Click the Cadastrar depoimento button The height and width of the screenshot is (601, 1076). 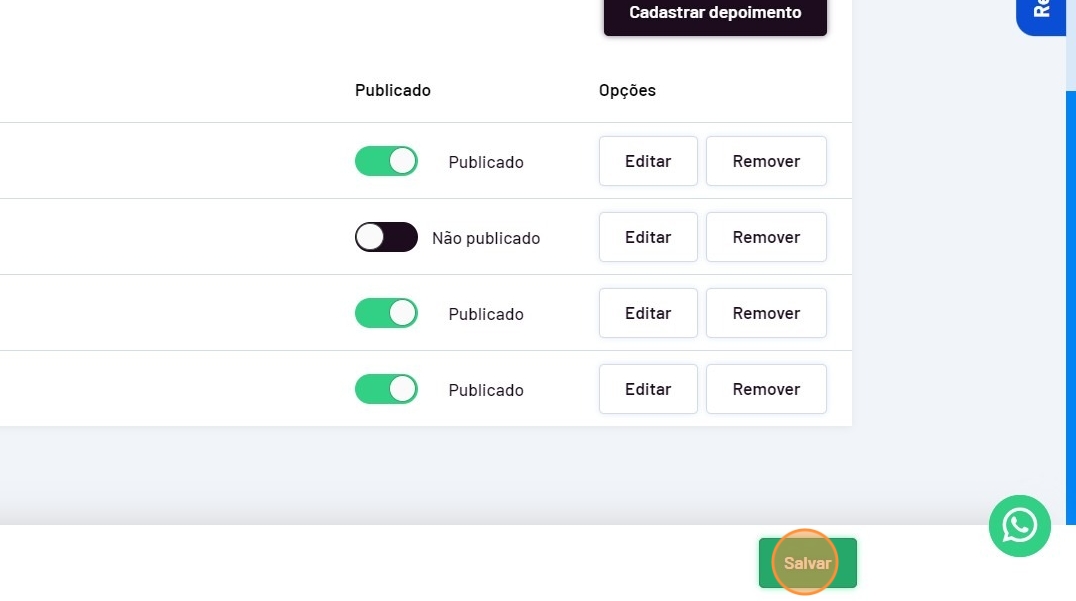(715, 14)
